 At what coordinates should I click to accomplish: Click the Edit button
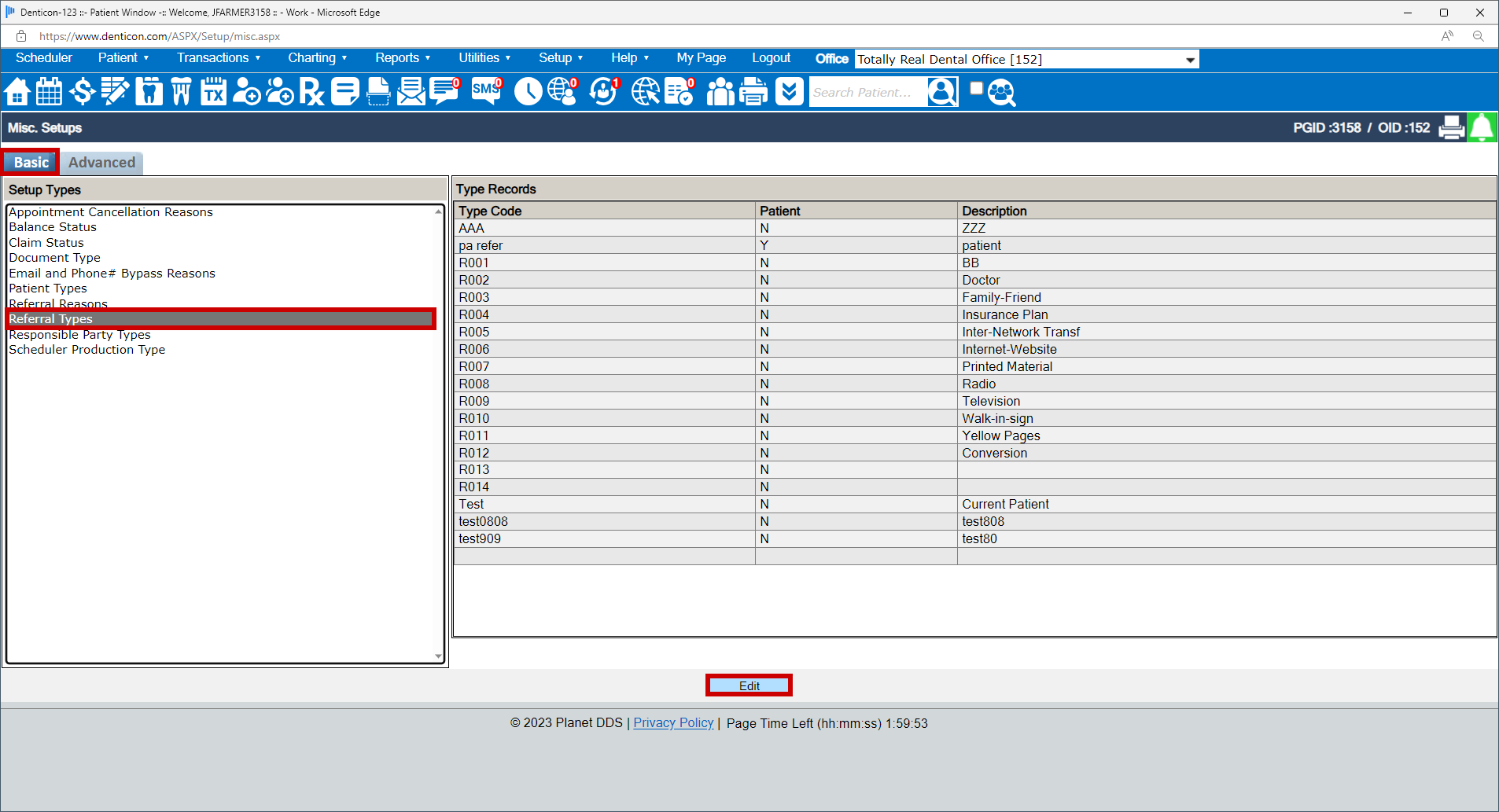coord(748,685)
